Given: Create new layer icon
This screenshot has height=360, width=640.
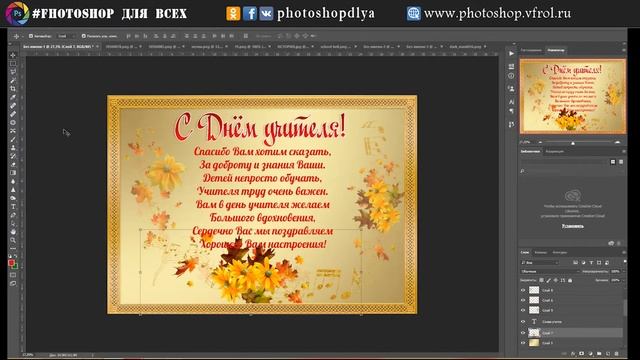Looking at the screenshot, I should [x=608, y=353].
